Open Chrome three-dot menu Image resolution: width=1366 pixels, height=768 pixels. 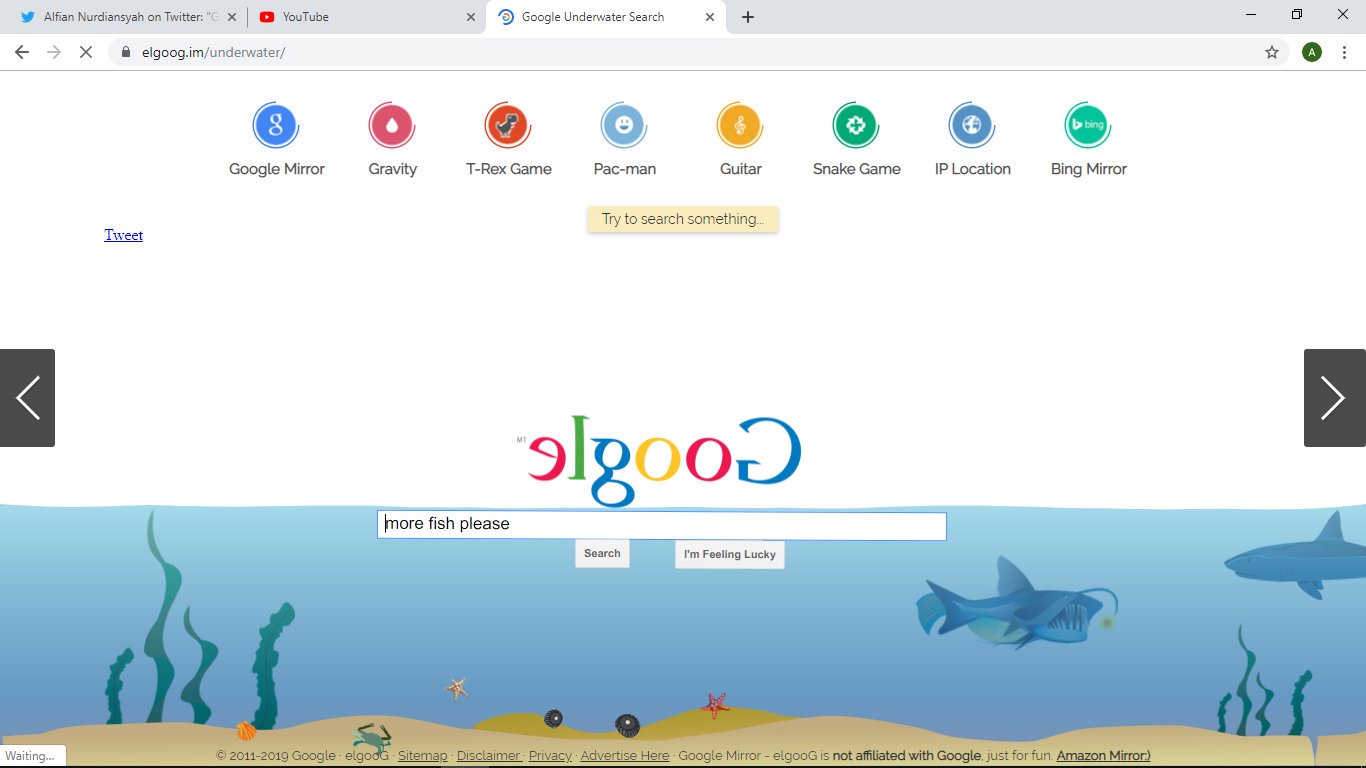[1344, 52]
